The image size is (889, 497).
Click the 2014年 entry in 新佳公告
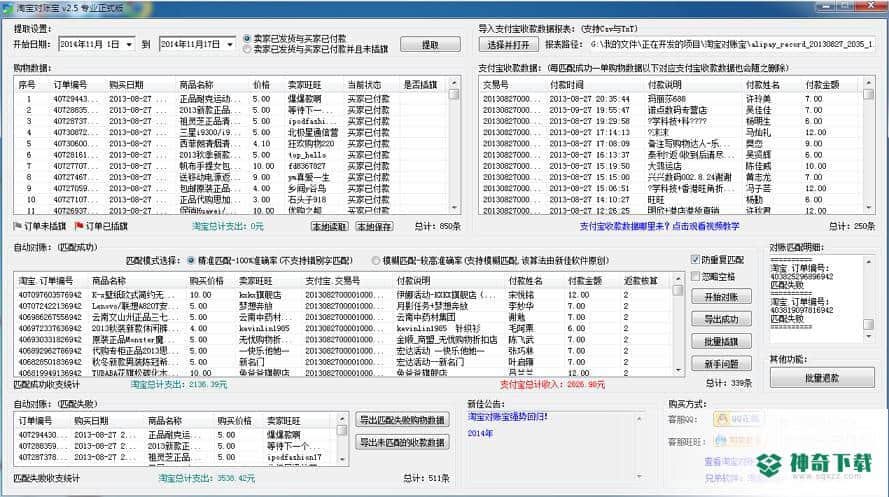point(480,434)
